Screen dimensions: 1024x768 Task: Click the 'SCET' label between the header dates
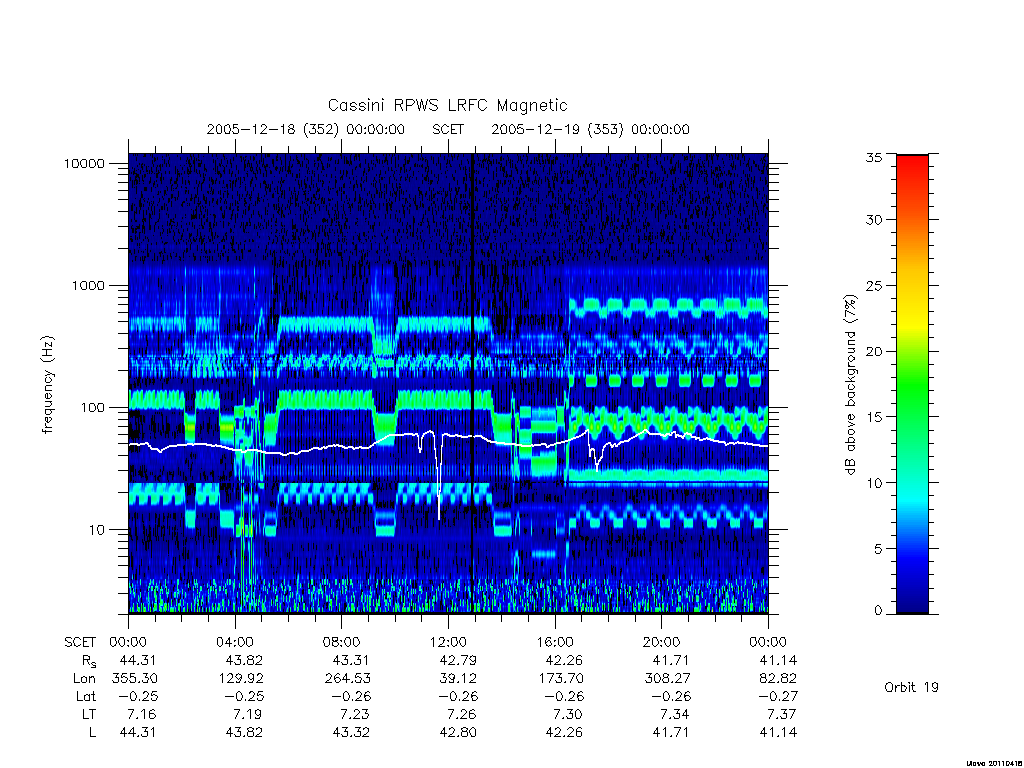pos(448,129)
